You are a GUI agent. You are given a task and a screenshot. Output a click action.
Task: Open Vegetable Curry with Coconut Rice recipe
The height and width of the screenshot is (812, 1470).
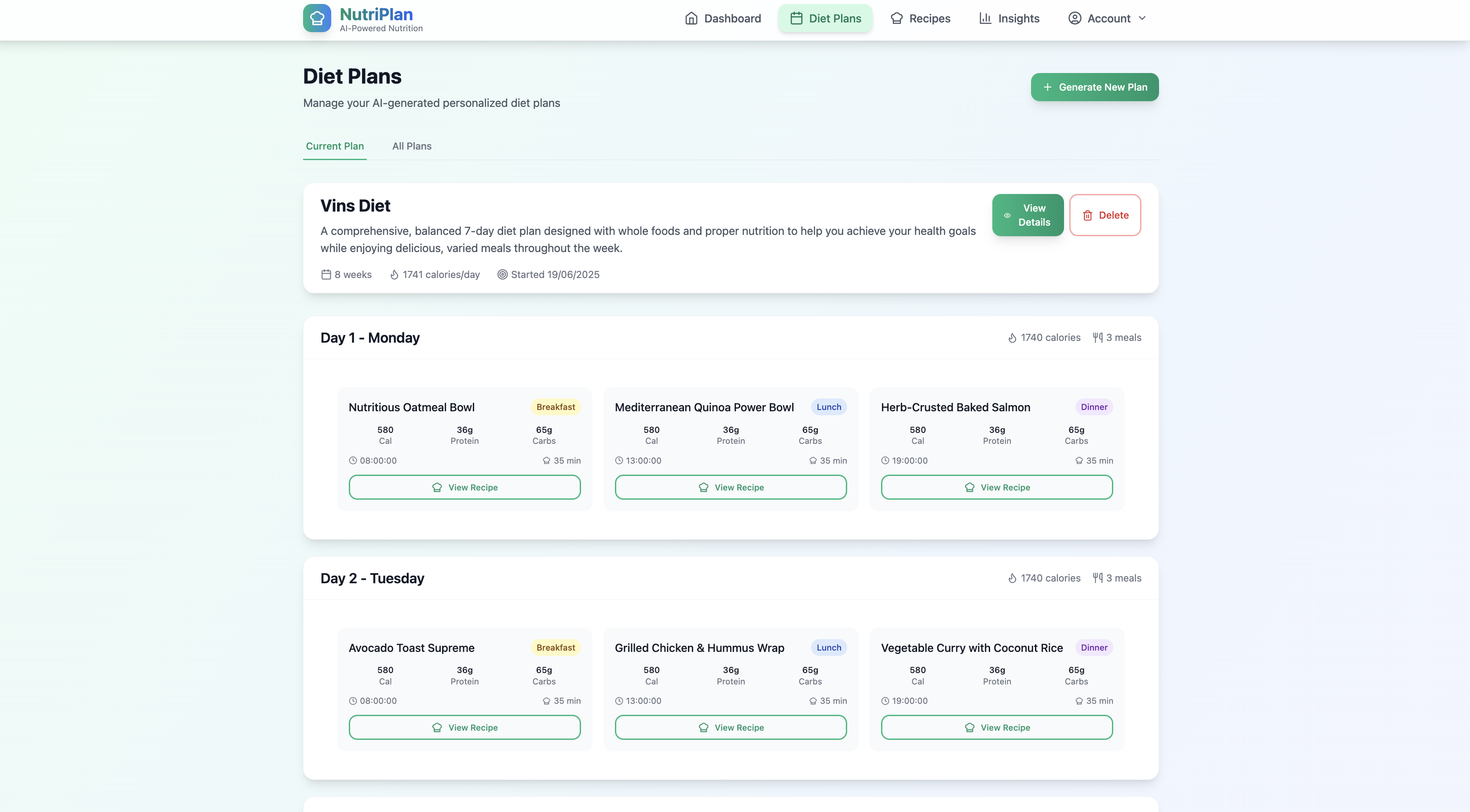[996, 728]
